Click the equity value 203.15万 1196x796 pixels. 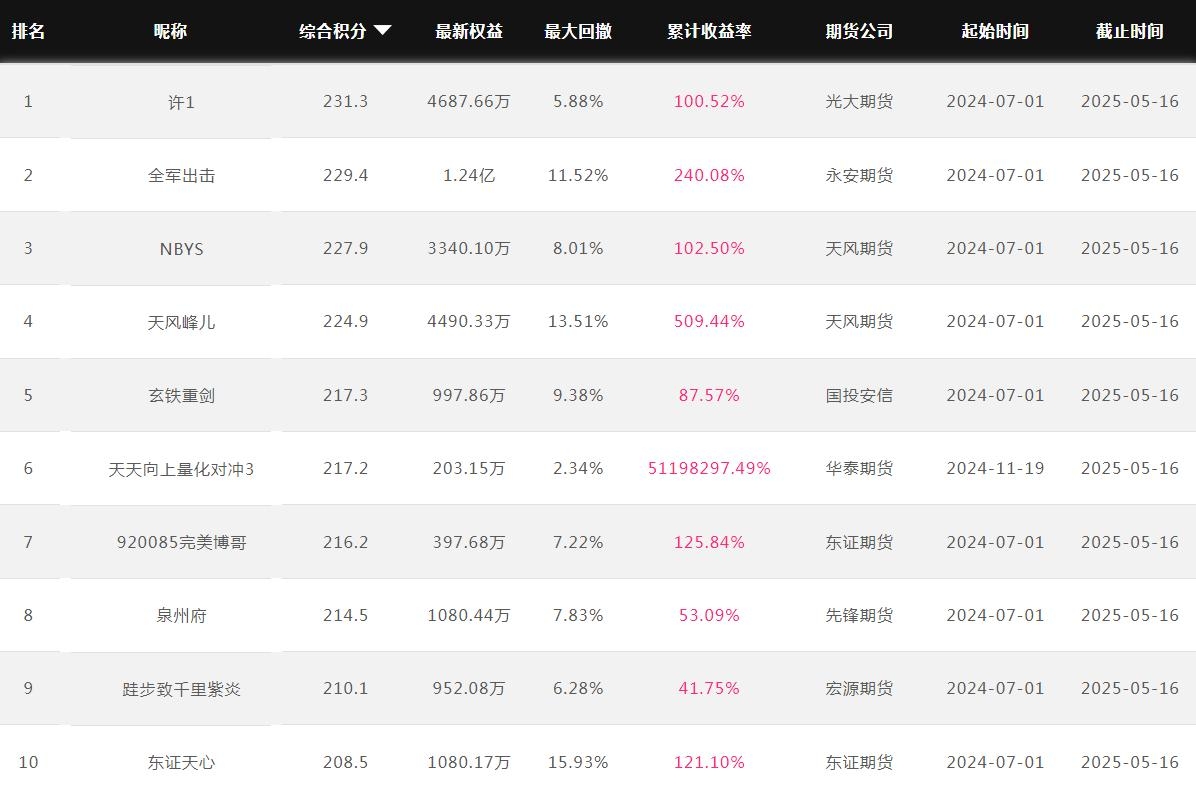469,468
